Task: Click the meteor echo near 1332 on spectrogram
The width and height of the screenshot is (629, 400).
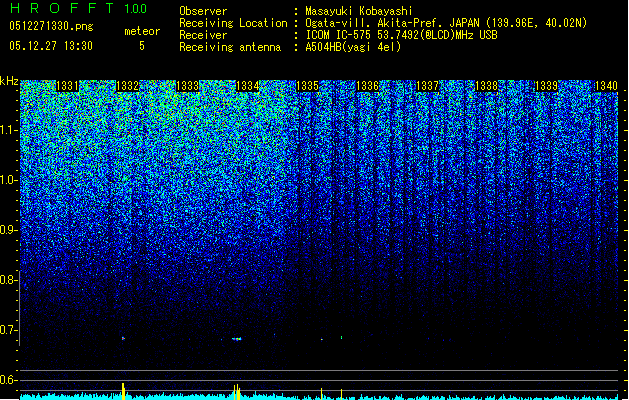Action: tap(123, 339)
